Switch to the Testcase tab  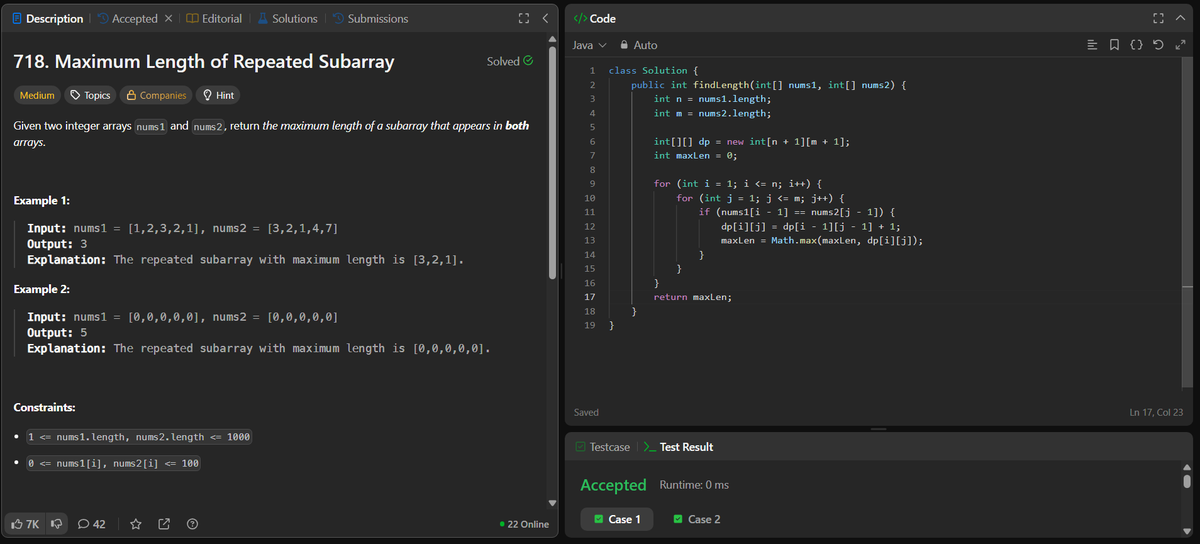point(603,447)
